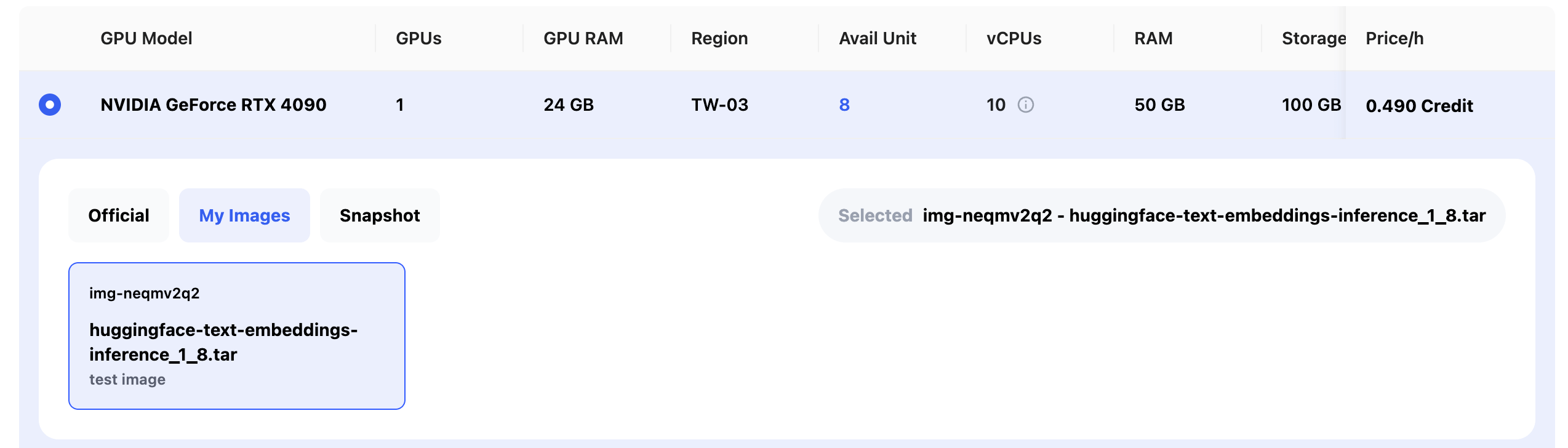Click the Selected image summary pill
The image size is (1568, 448).
pos(1161,215)
